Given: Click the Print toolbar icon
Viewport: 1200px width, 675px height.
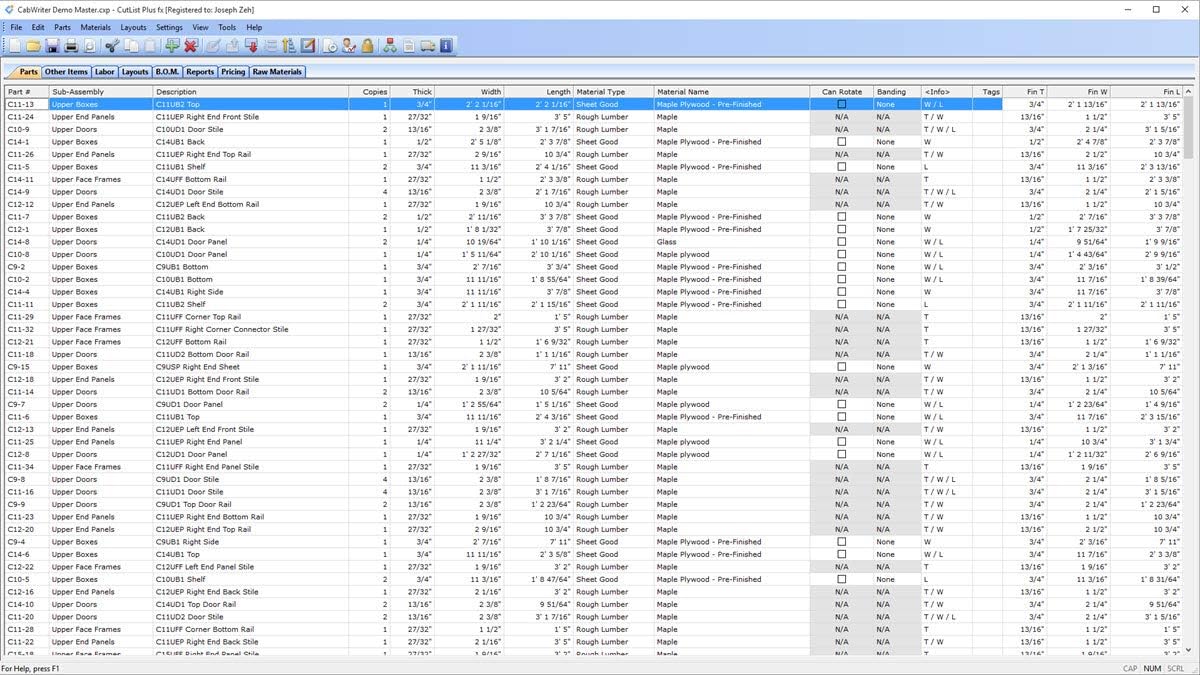Looking at the screenshot, I should 71,46.
